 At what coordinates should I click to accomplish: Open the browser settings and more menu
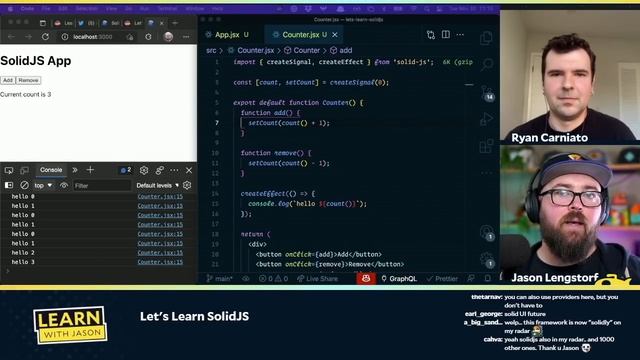(x=186, y=37)
